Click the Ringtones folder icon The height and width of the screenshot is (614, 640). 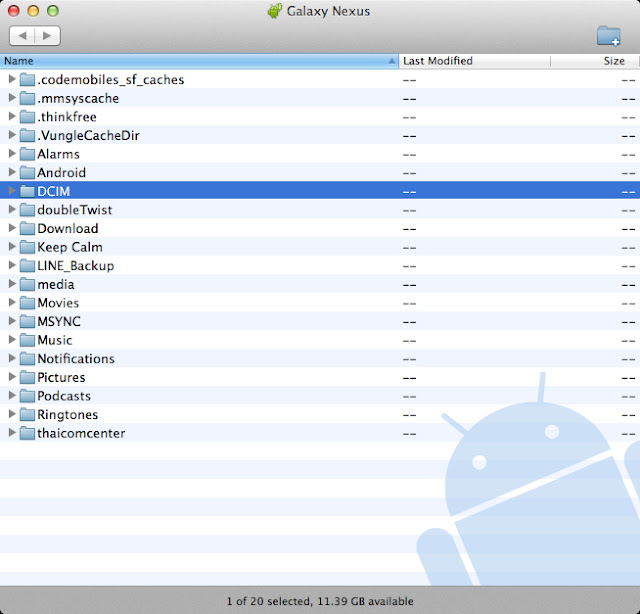[27, 415]
